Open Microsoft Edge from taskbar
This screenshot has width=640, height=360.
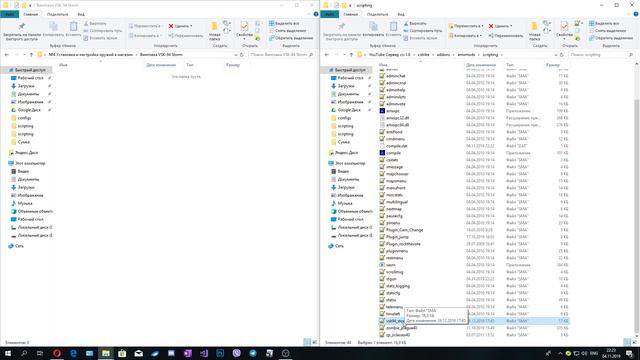coord(73,353)
